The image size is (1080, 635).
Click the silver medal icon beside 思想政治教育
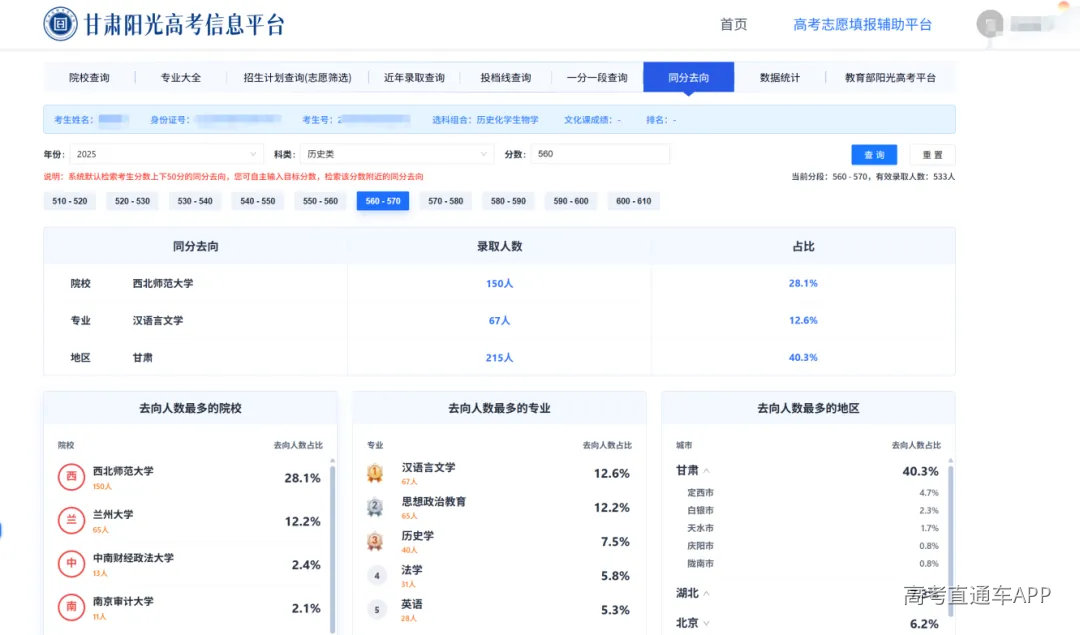coord(375,508)
